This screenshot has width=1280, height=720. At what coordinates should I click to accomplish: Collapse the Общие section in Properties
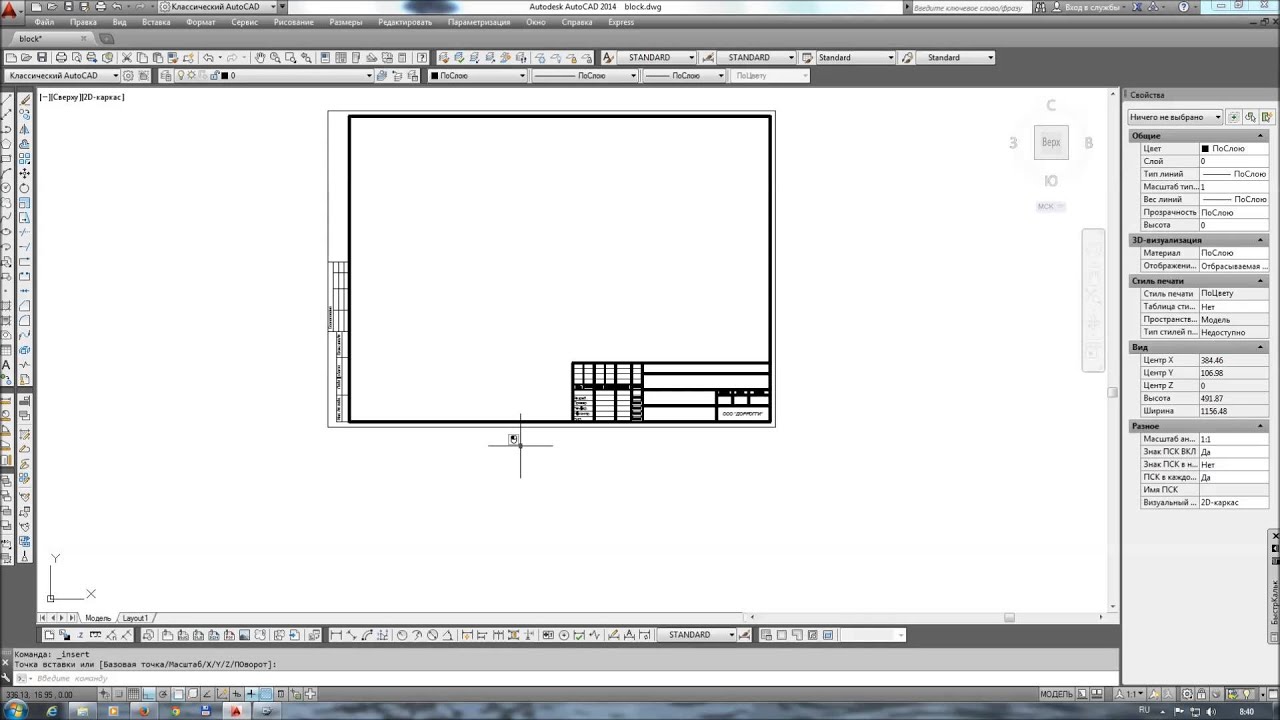[x=1262, y=136]
